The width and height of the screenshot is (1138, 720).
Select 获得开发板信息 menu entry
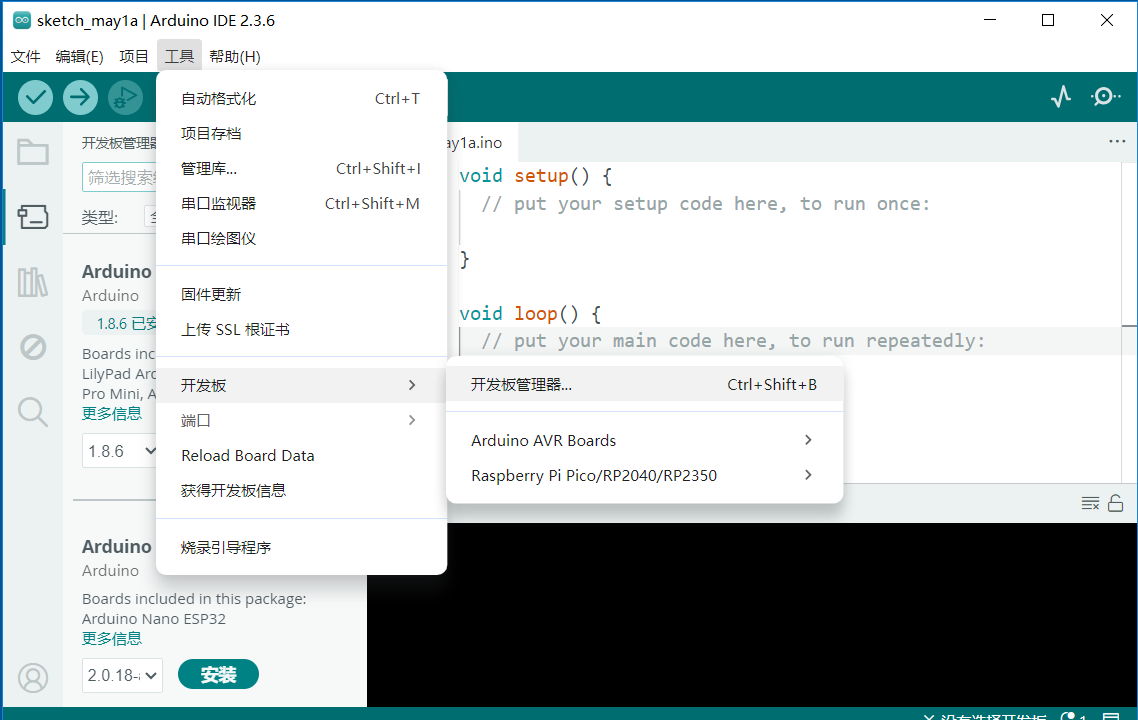coord(301,491)
